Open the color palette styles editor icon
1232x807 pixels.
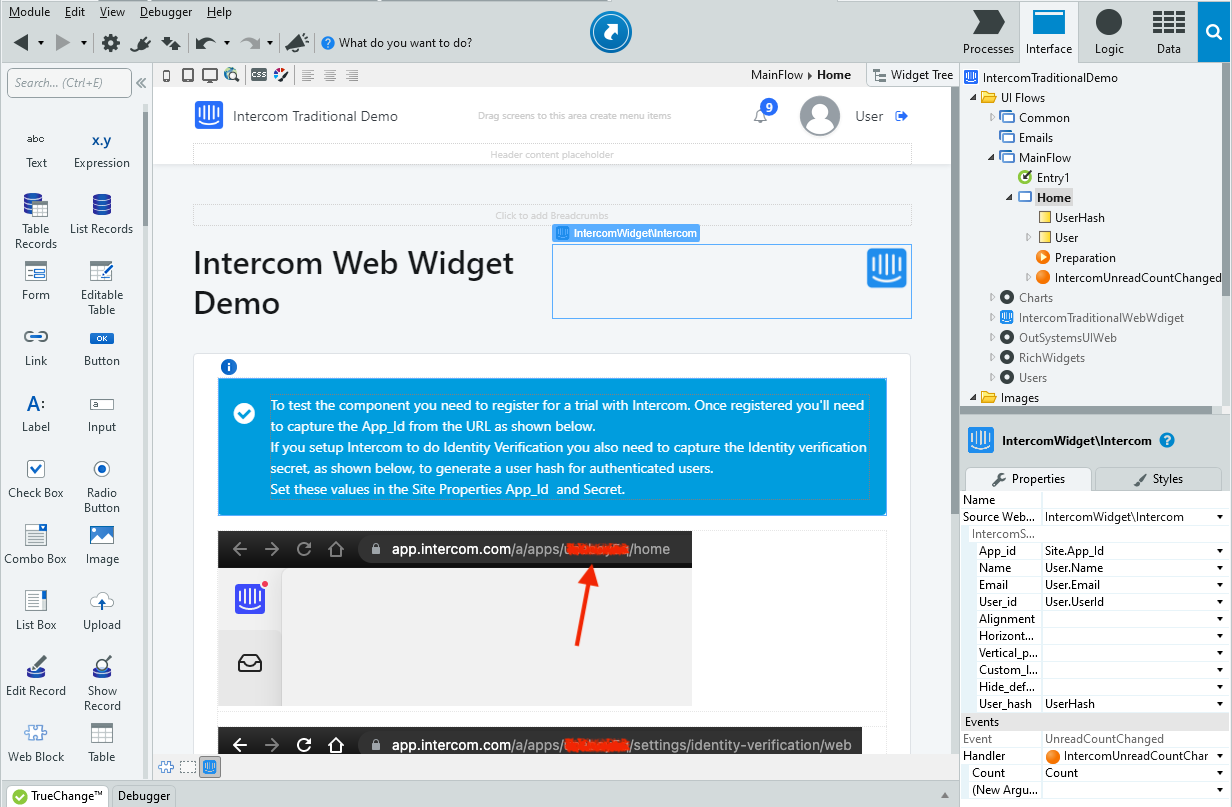pyautogui.click(x=281, y=75)
